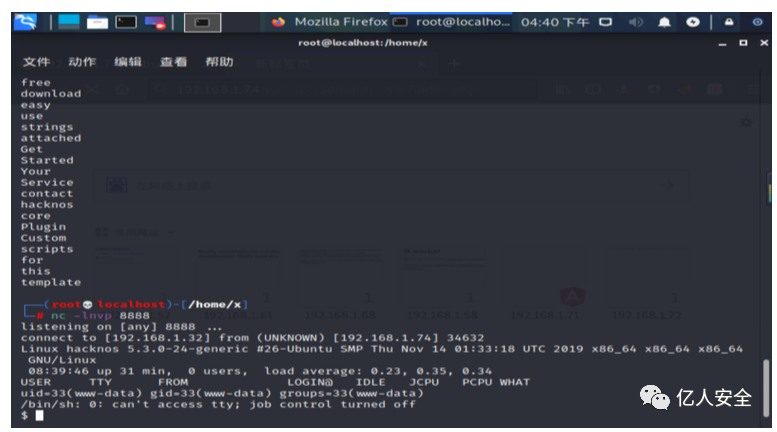Click the word 'scripts' in output list
The width and height of the screenshot is (777, 432).
point(47,249)
